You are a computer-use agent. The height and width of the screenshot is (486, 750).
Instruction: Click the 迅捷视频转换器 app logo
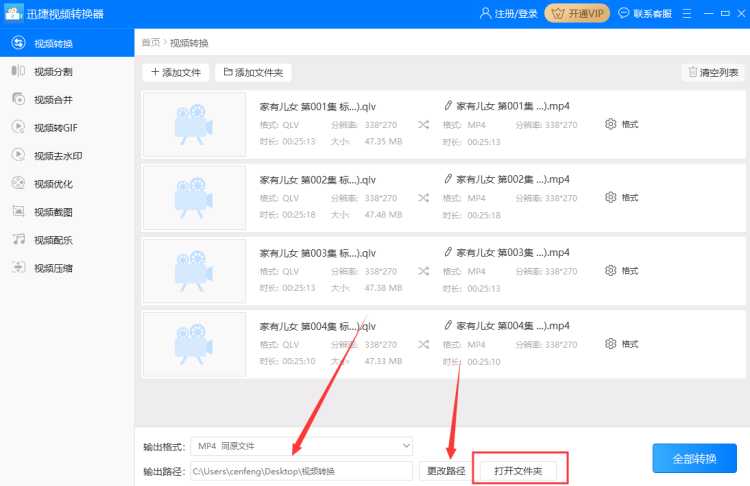coord(14,13)
